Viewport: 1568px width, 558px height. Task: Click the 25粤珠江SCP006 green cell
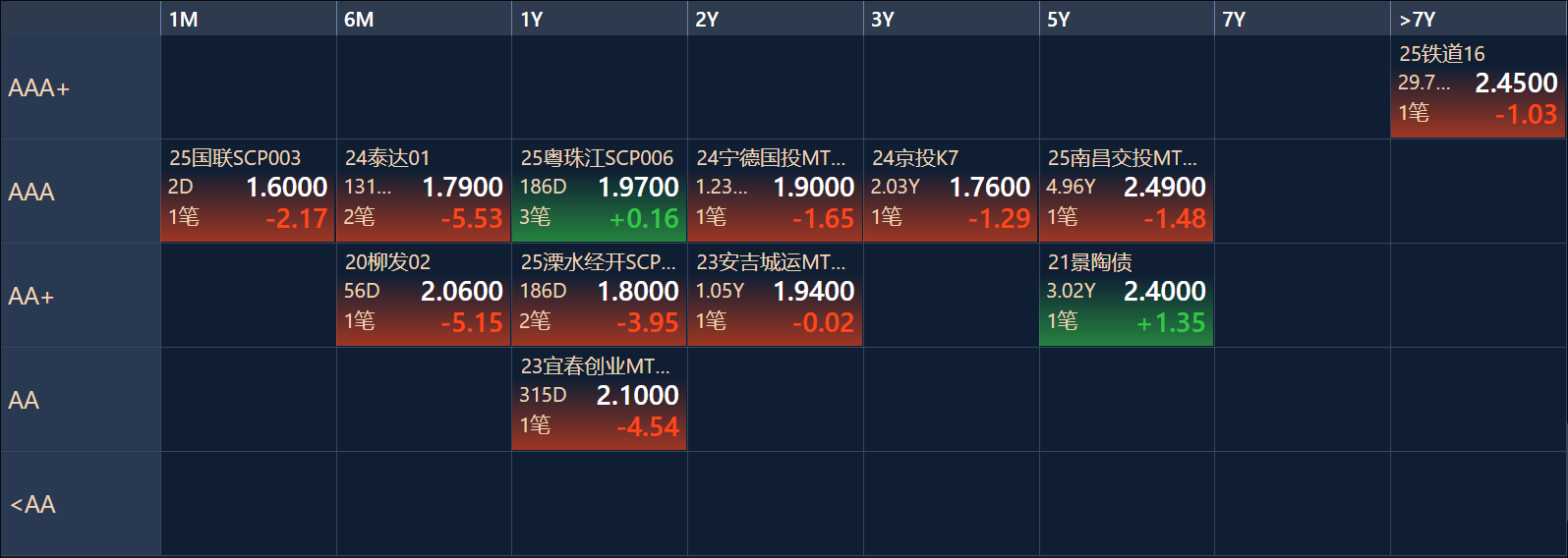coord(599,191)
